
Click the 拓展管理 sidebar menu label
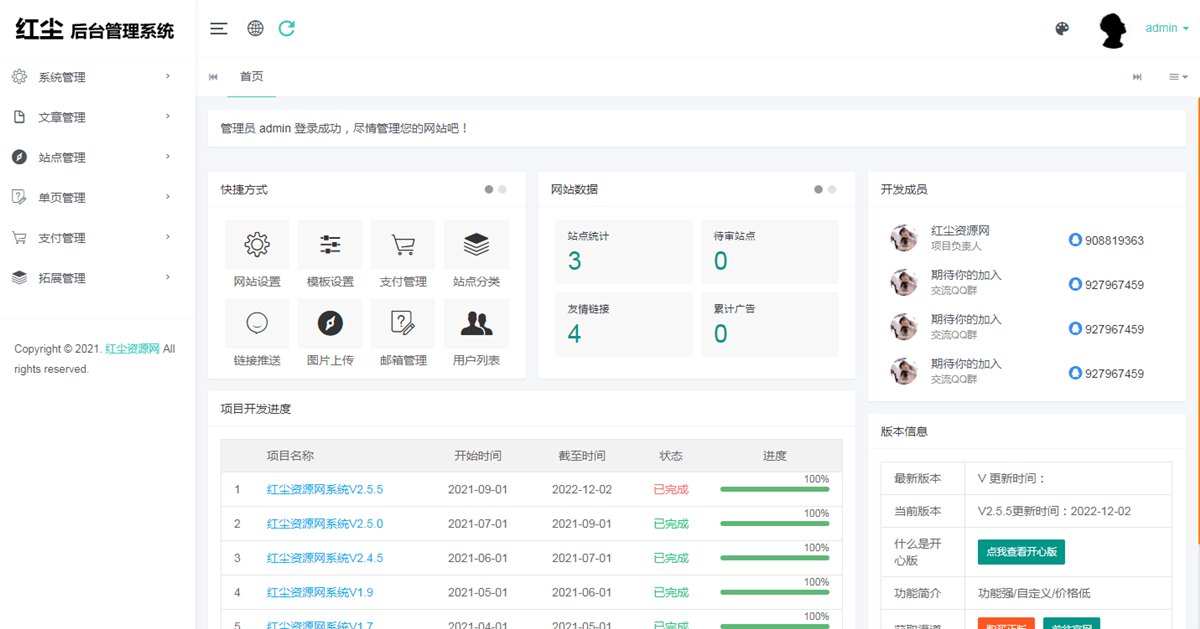pos(62,278)
